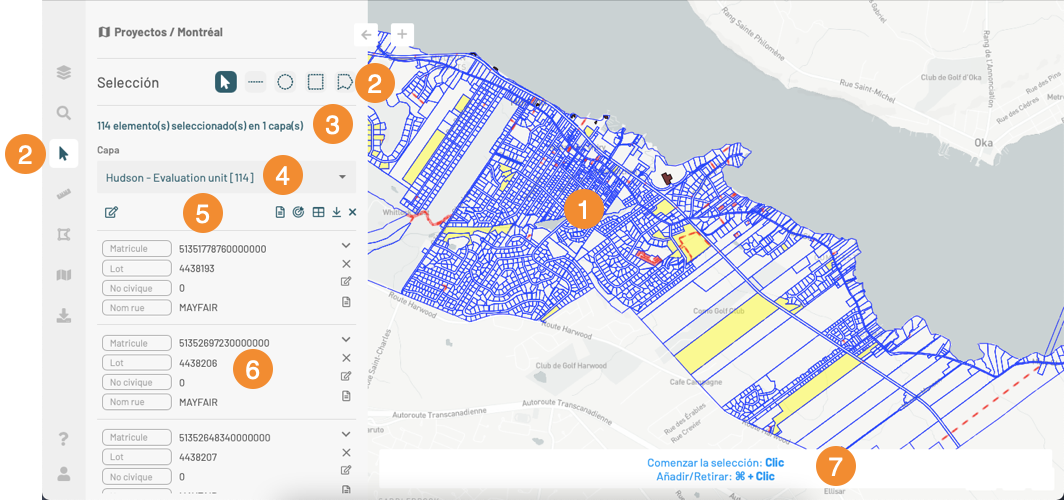Screen dimensions: 1064x500
Task: Open the help question mark icon
Action: pyautogui.click(x=64, y=439)
